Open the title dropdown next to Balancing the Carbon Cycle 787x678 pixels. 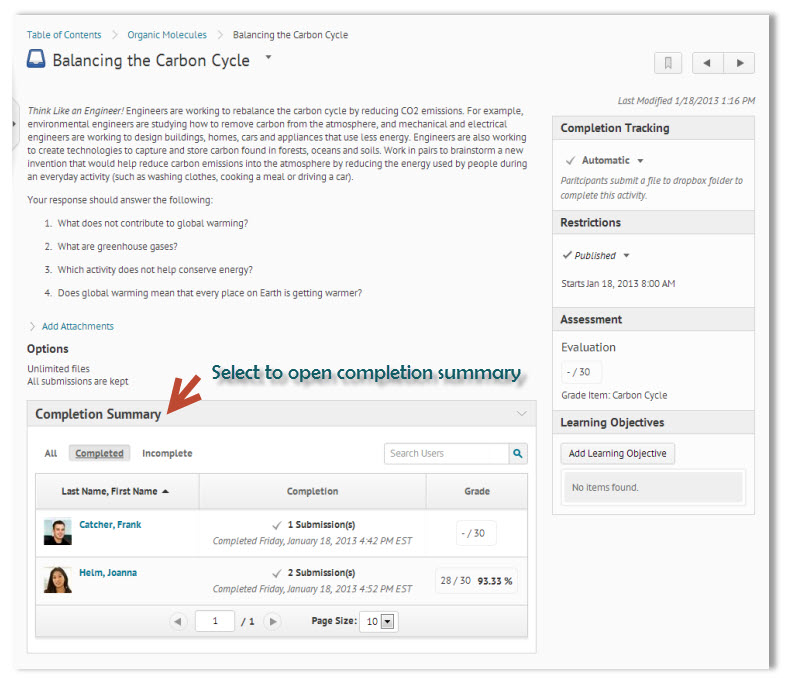(x=268, y=58)
